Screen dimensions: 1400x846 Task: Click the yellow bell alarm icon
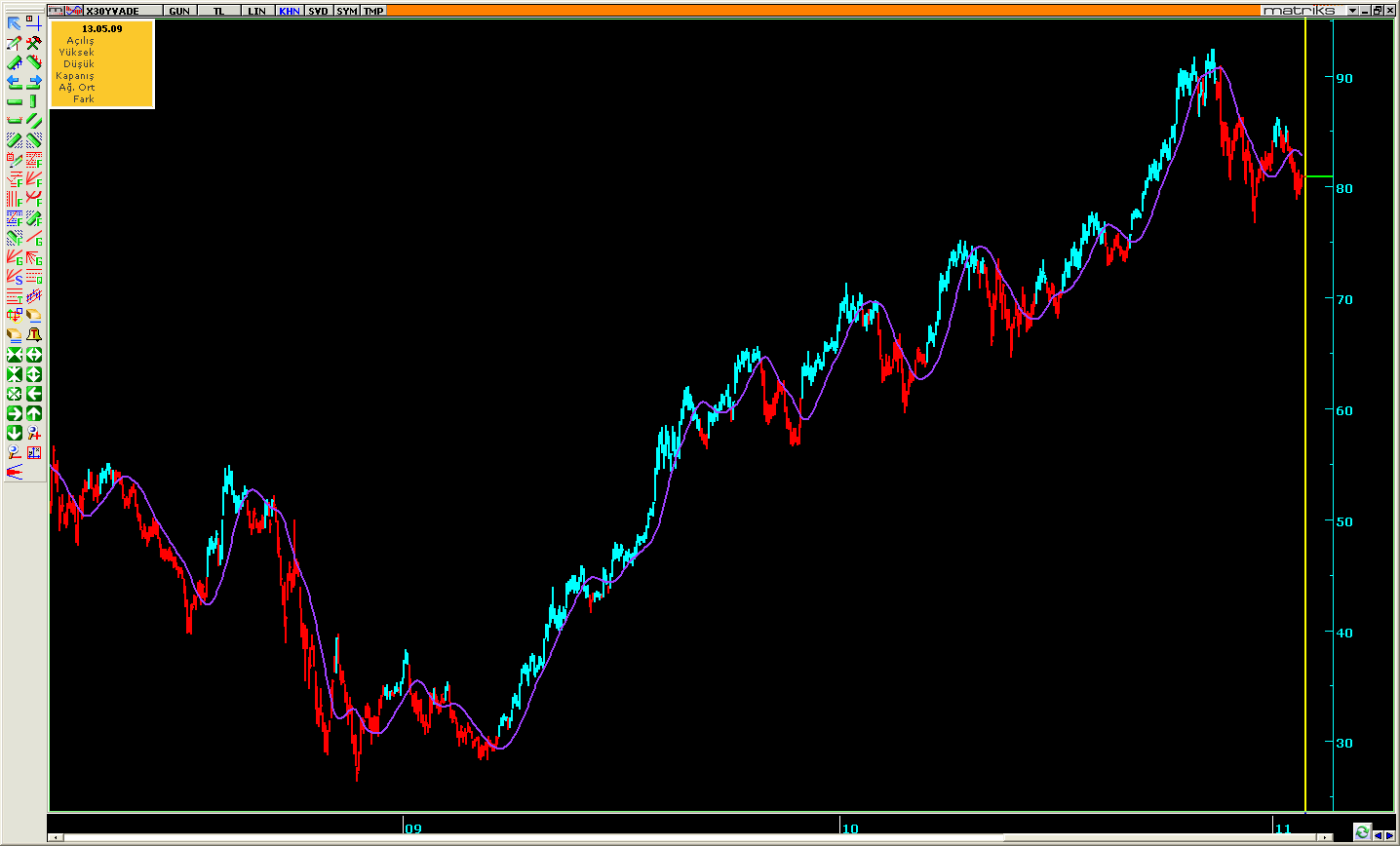34,335
